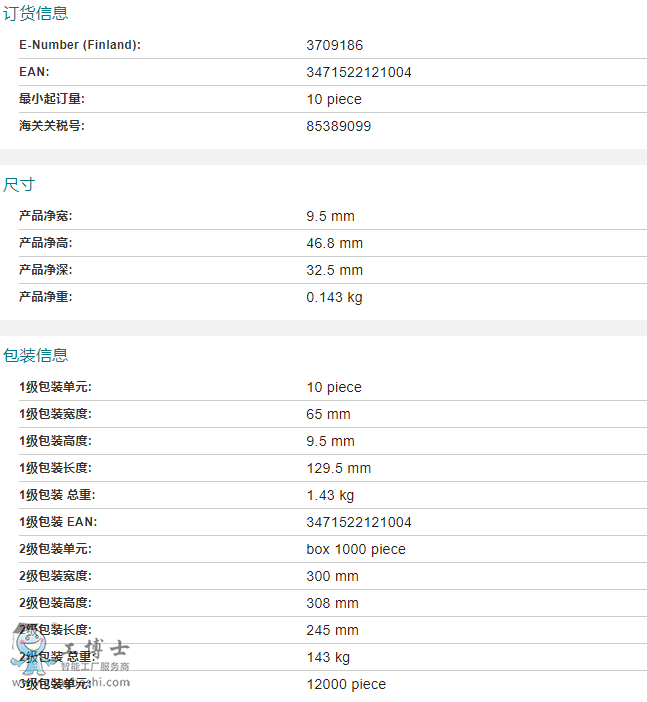Click the value 12000 piece

[x=345, y=684]
